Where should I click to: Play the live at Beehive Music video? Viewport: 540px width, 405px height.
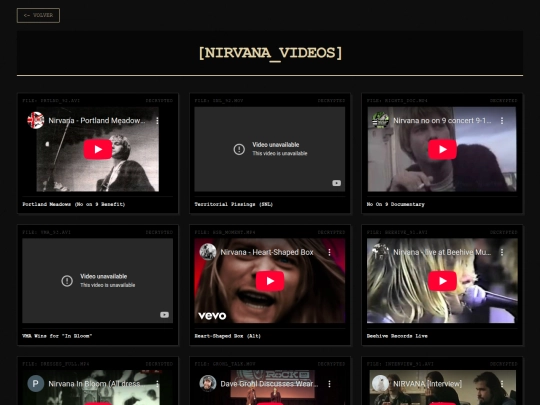tap(442, 281)
